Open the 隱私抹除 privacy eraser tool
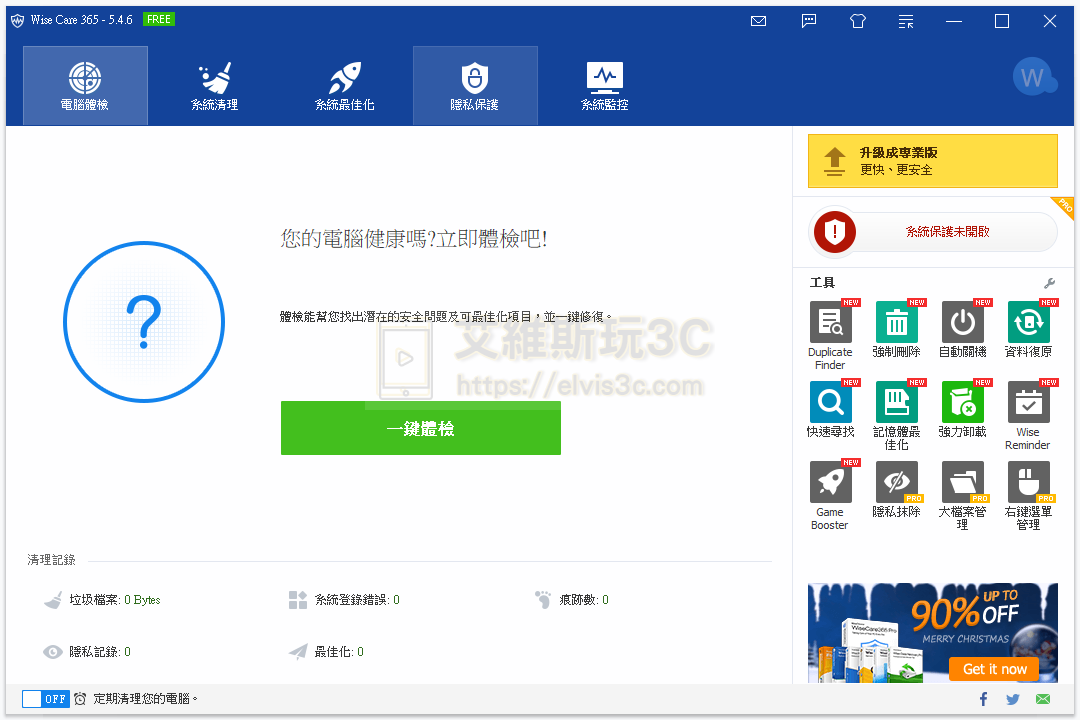1080x720 pixels. pos(895,483)
